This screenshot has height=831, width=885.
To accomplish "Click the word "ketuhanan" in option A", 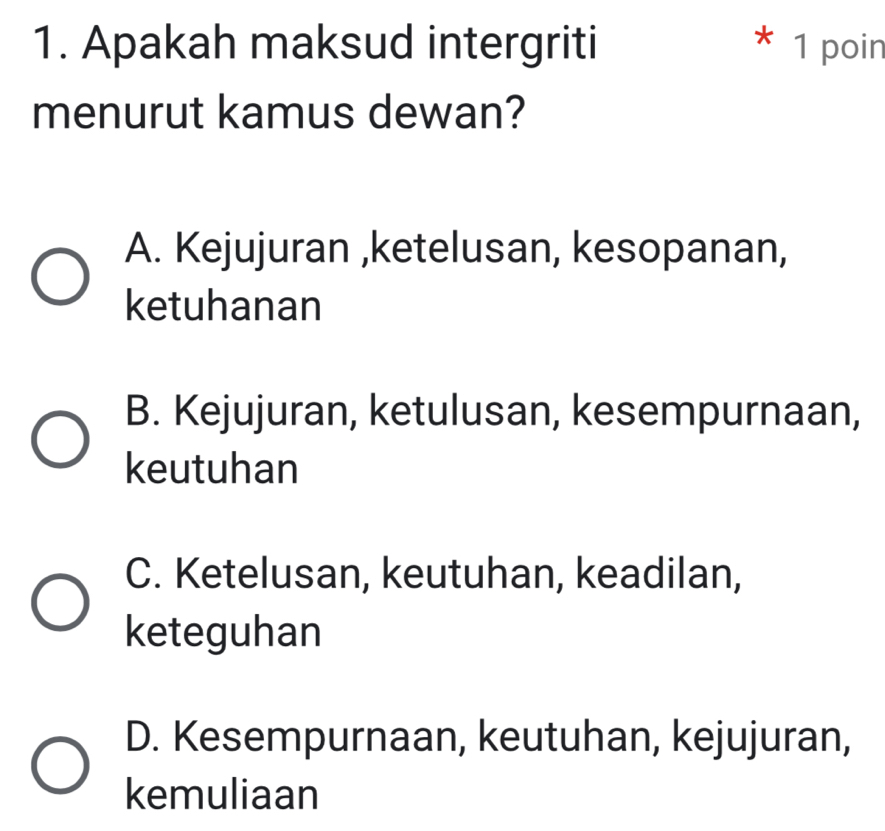I will tap(225, 305).
